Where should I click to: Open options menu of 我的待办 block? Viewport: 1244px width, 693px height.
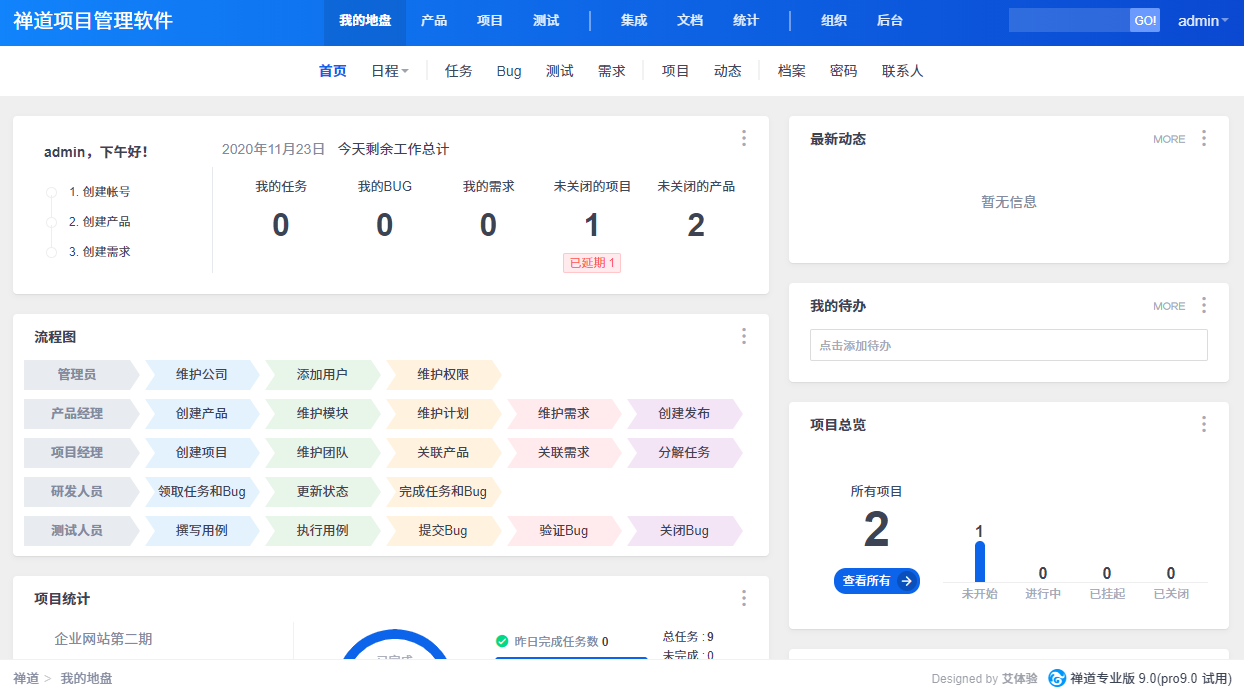1204,305
